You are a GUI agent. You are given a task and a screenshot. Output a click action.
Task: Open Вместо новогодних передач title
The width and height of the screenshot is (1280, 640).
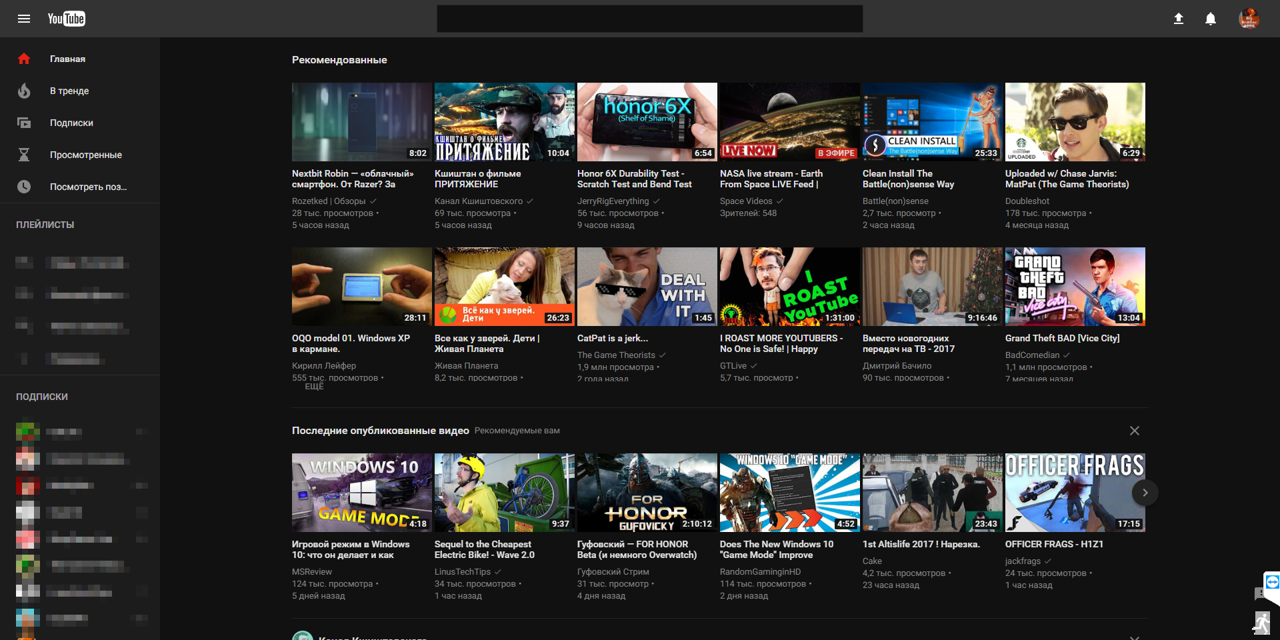[909, 344]
